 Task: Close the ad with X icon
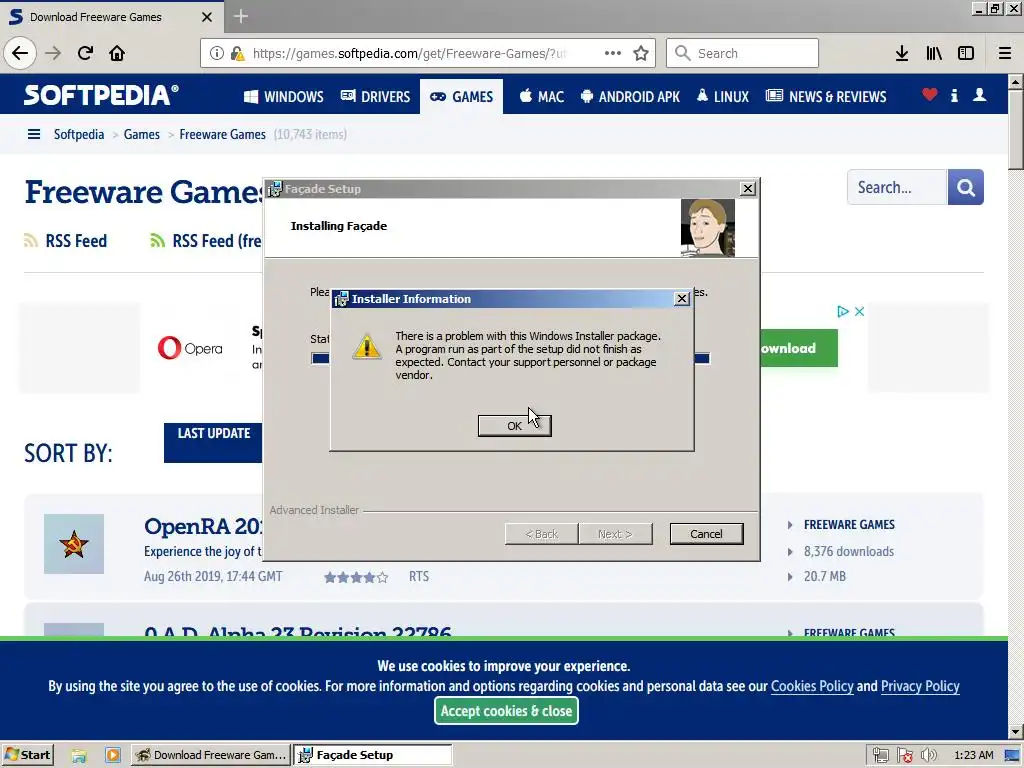coord(859,312)
